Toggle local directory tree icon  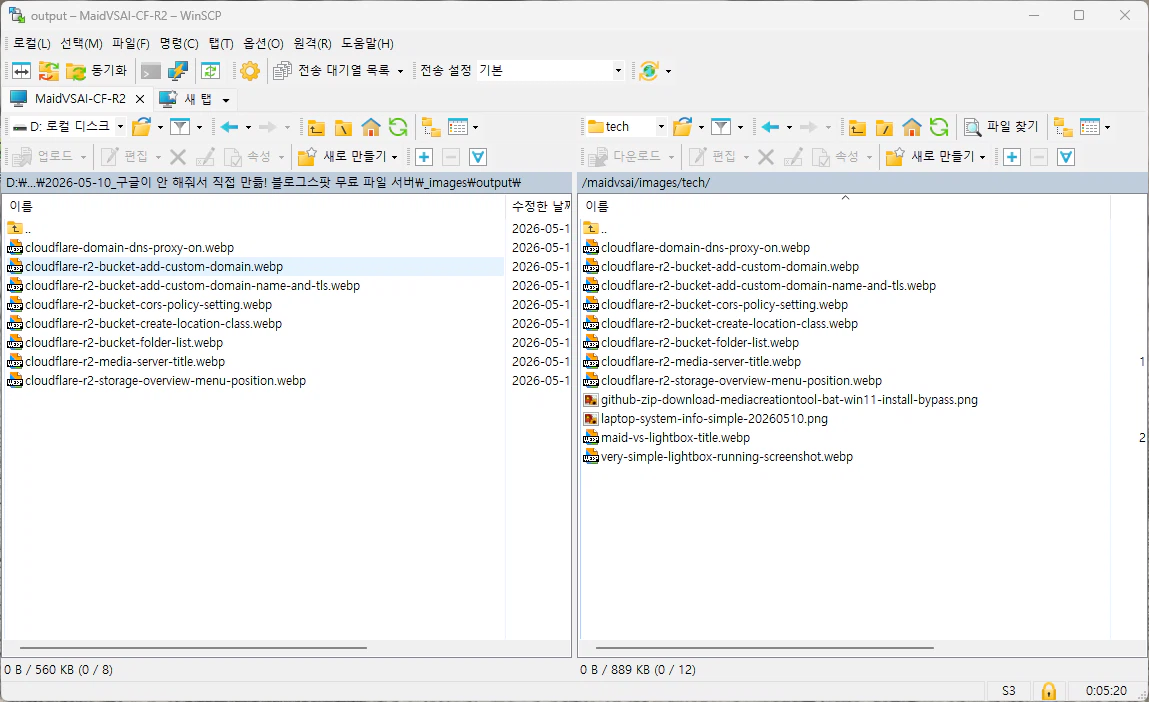tap(431, 128)
